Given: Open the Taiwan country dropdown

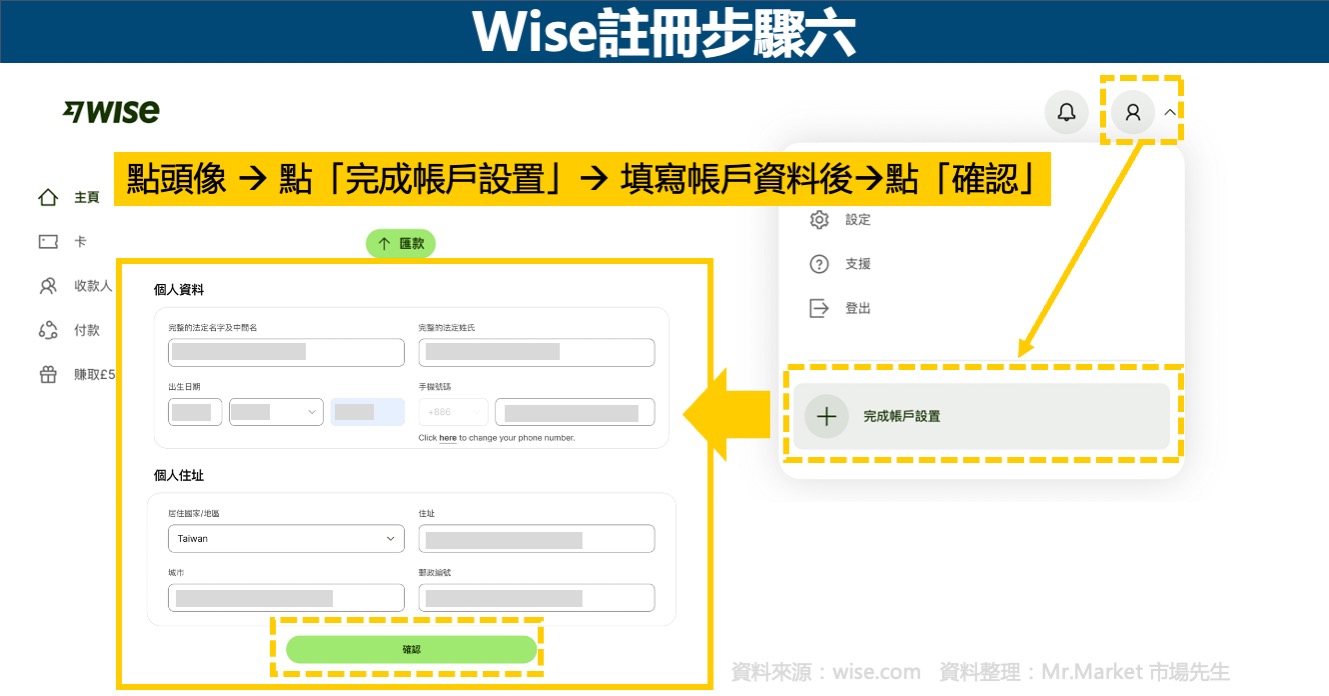Looking at the screenshot, I should 286,539.
